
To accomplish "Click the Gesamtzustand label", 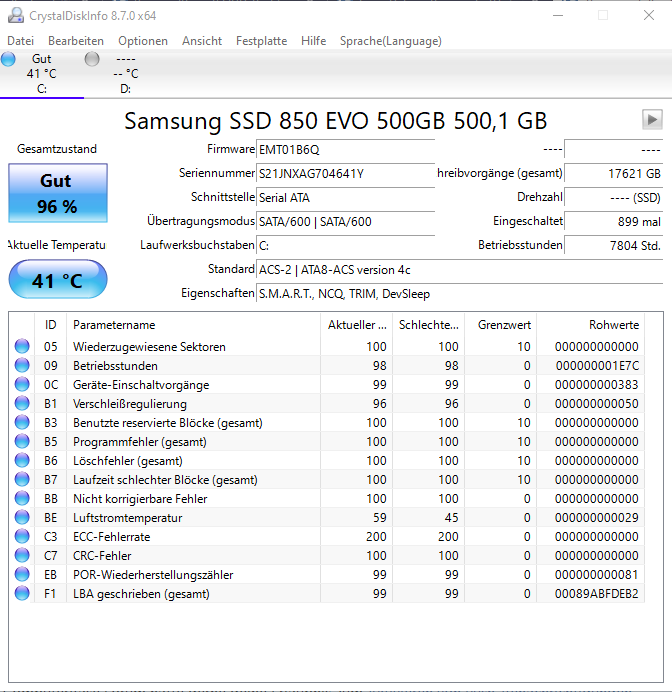I will [x=57, y=149].
